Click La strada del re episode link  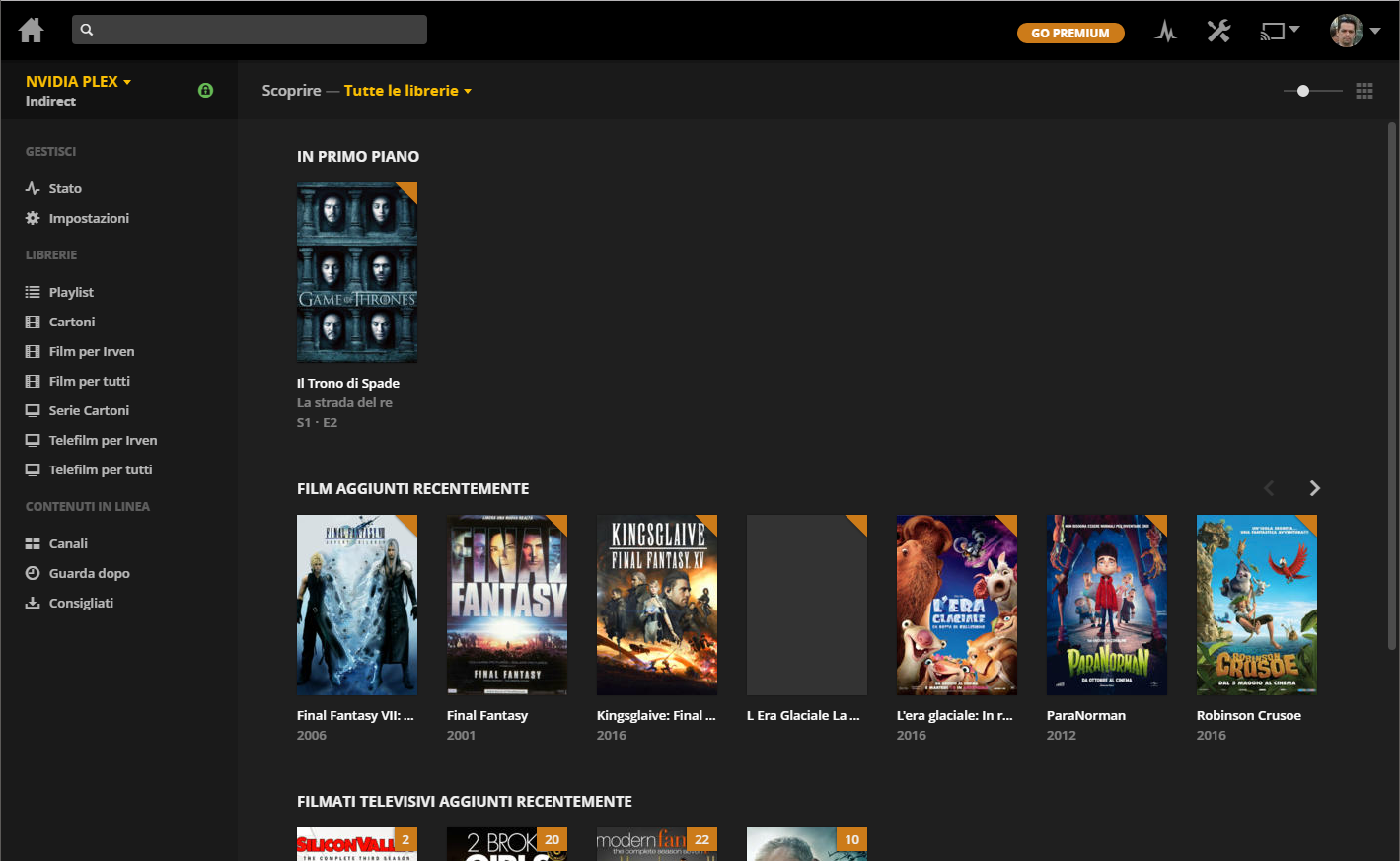pos(344,402)
